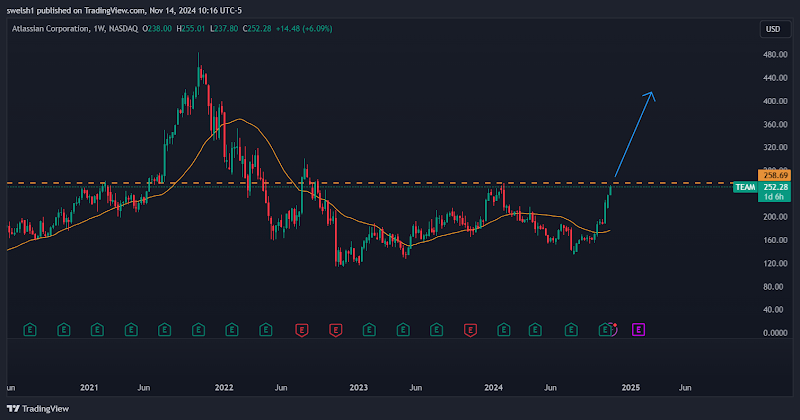The width and height of the screenshot is (800, 420).
Task: Click the Jun label between 2022 and 2023
Action: click(x=281, y=388)
